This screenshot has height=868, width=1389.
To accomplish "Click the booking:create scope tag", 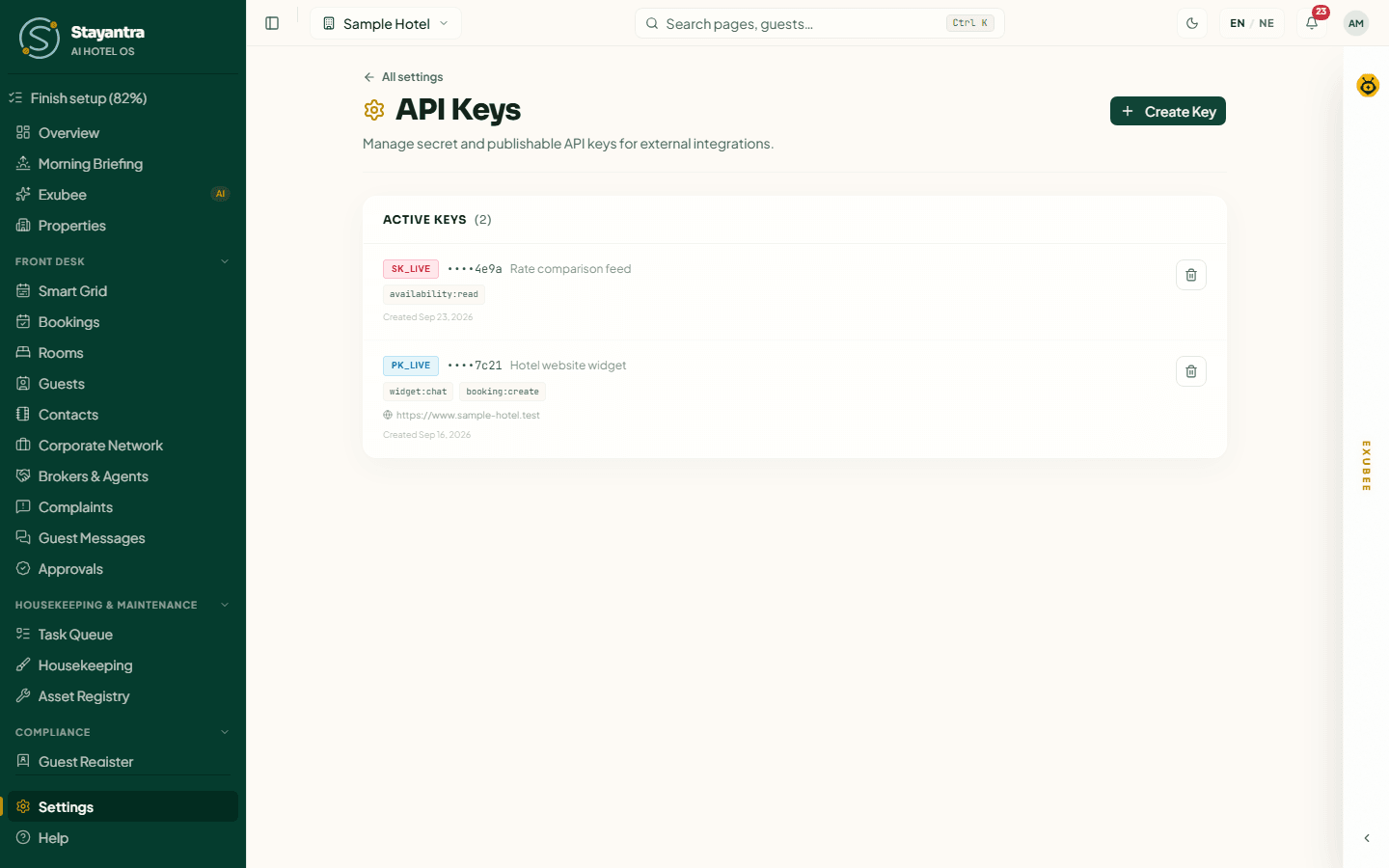I will 503,392.
